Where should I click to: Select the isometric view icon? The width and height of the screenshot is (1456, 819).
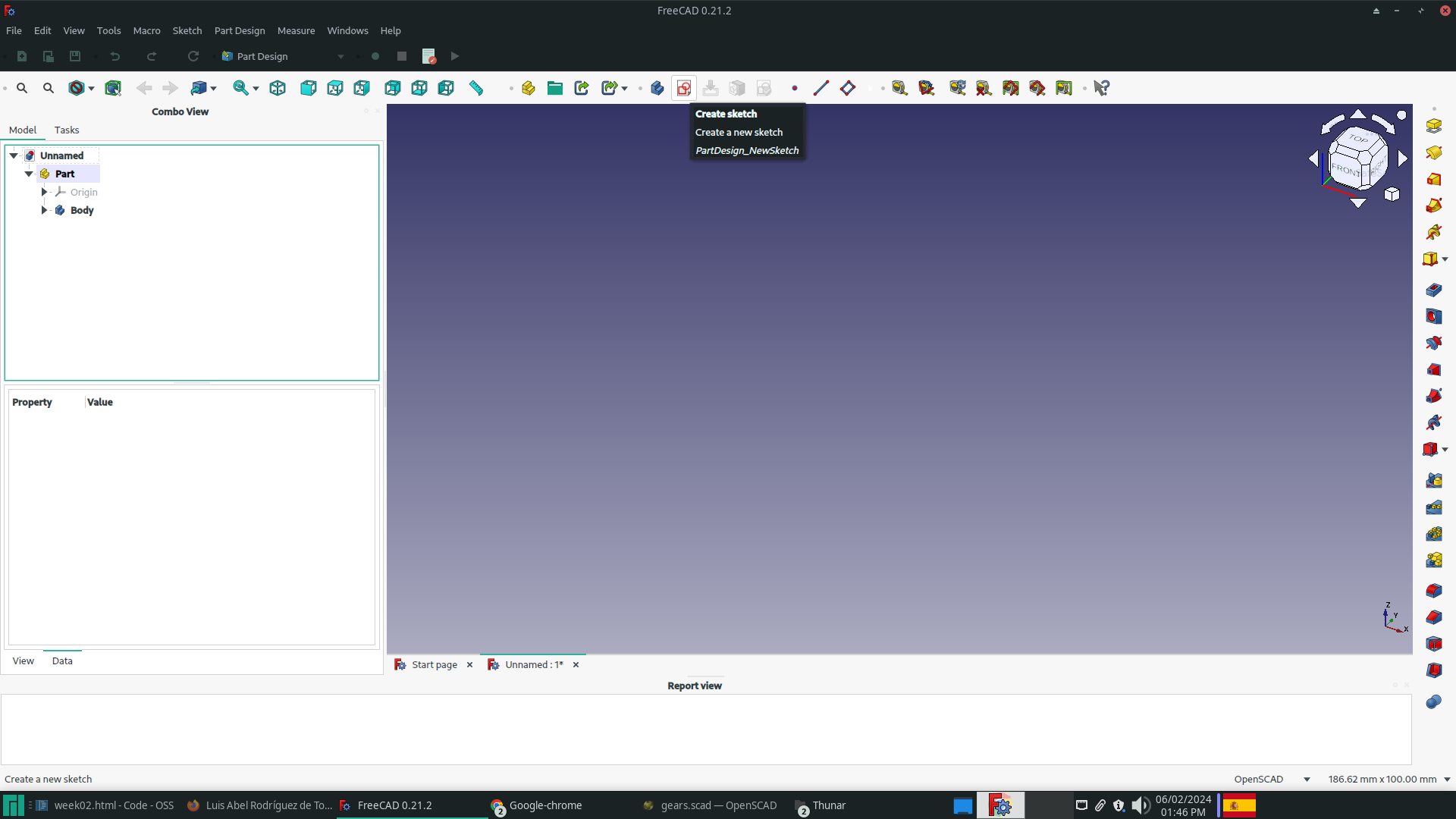coord(278,88)
